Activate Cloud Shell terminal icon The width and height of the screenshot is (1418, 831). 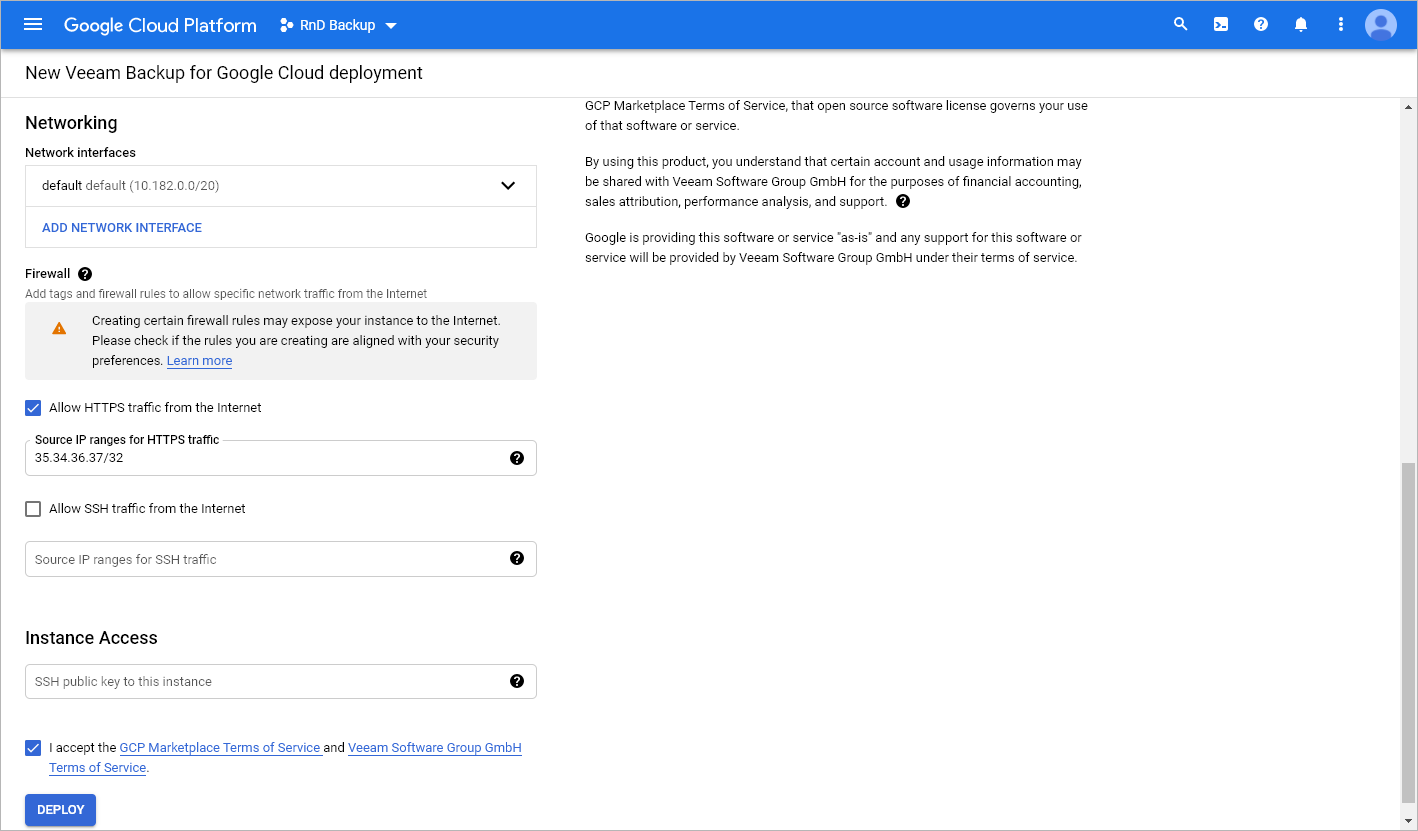tap(1221, 25)
